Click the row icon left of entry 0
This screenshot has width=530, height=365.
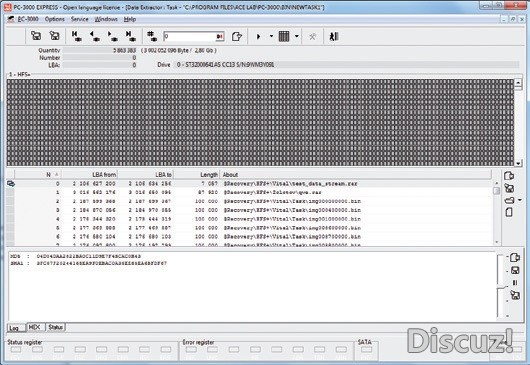11,184
